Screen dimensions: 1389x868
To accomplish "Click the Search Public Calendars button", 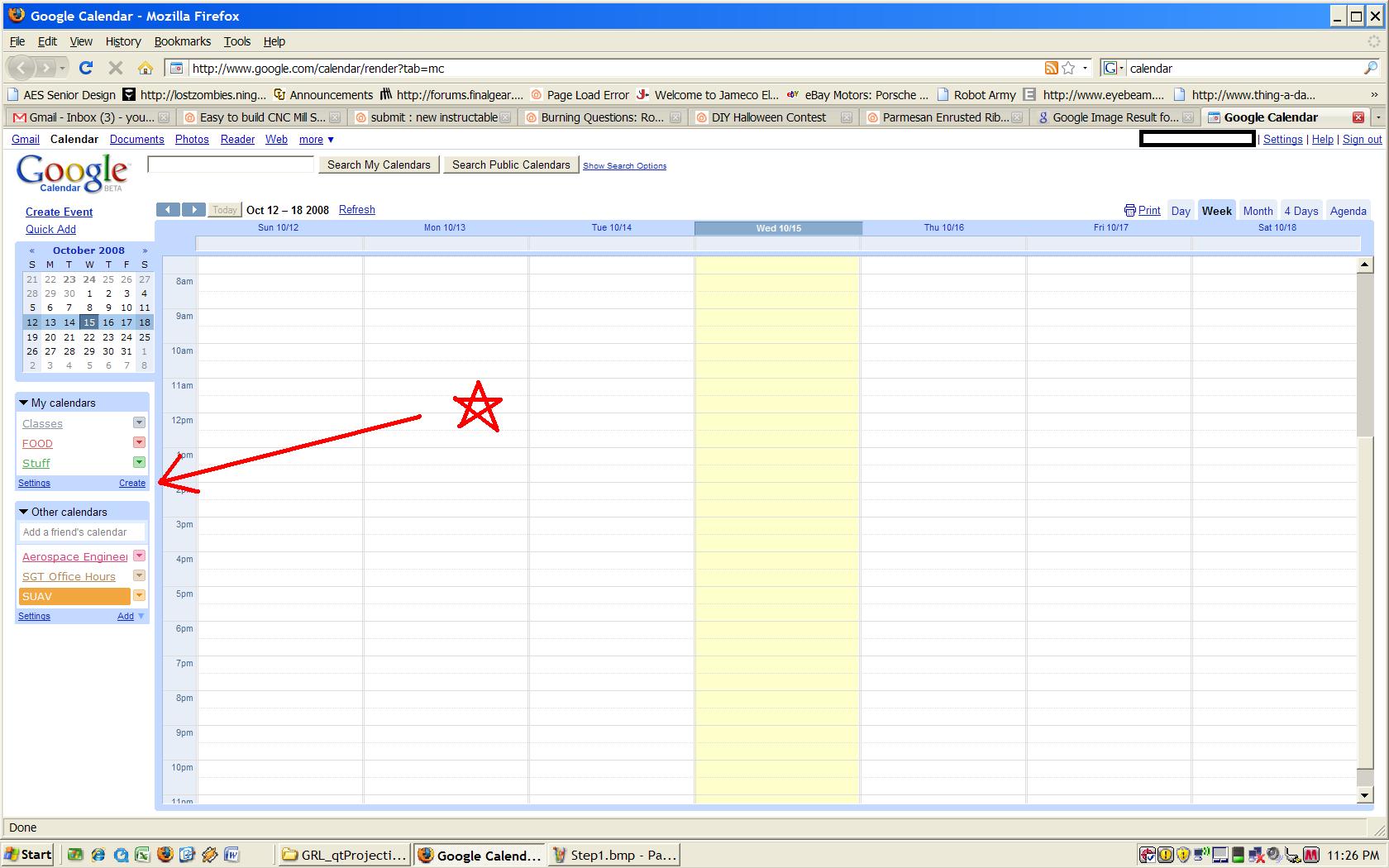I will click(511, 165).
